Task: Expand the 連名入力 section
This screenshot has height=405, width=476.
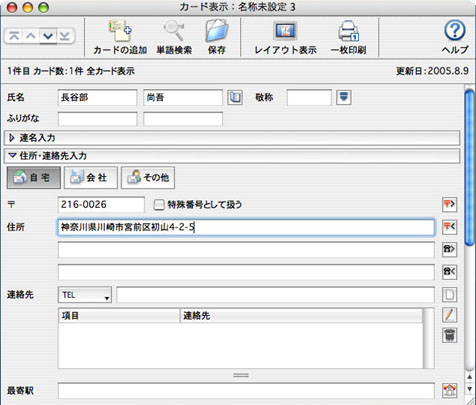Action: point(12,138)
